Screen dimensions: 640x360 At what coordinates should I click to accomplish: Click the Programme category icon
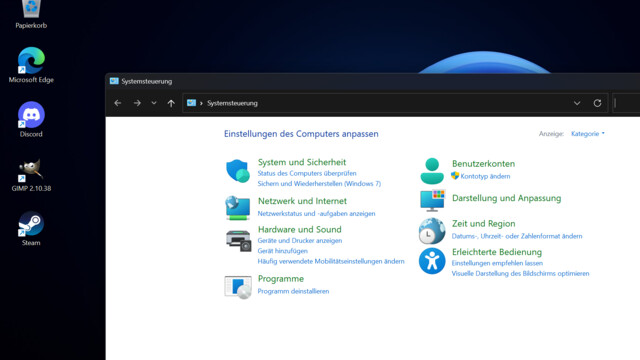click(238, 287)
